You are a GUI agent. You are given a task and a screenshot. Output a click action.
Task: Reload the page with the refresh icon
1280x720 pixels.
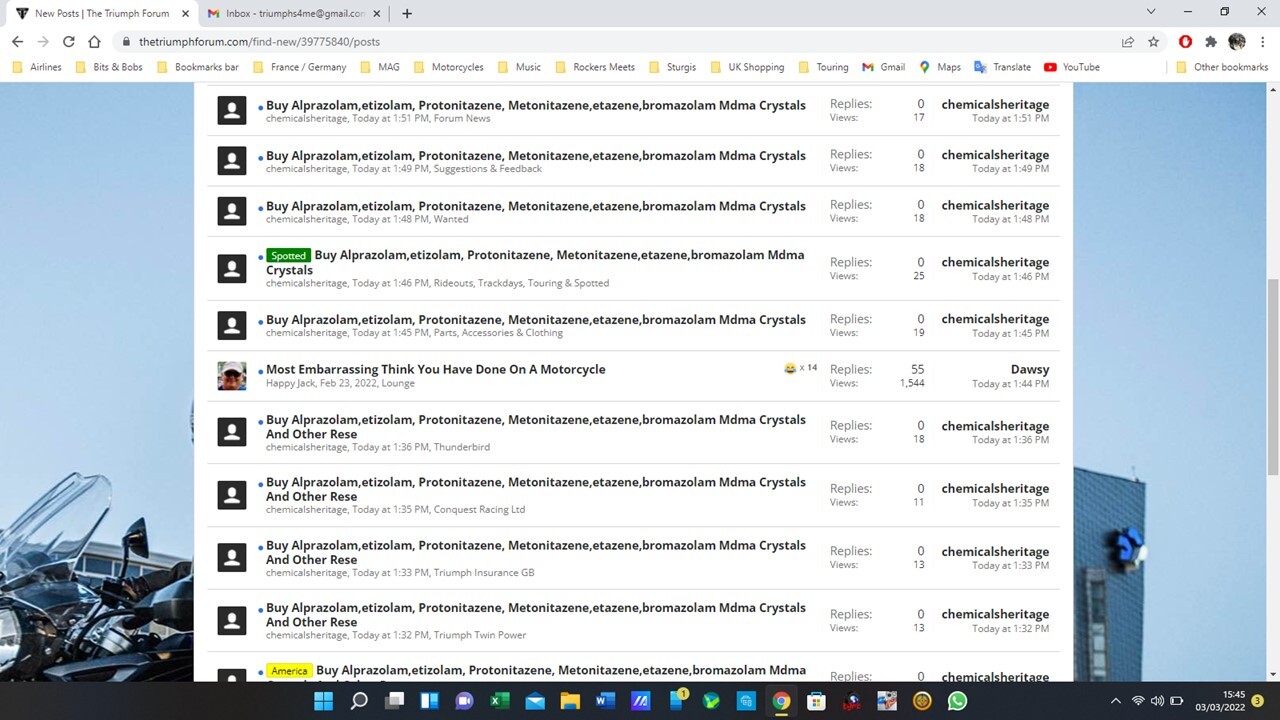tap(68, 42)
